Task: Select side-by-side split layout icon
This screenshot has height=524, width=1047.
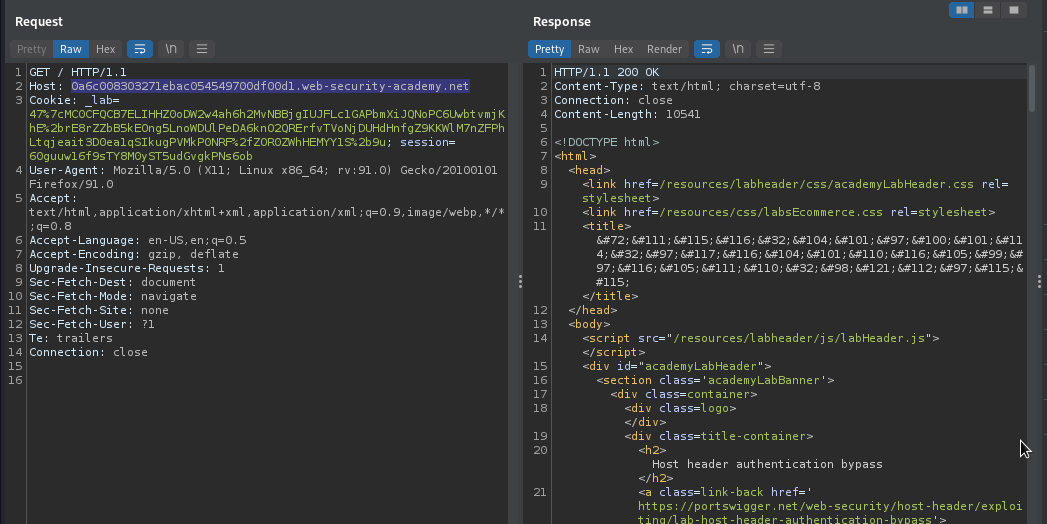Action: (962, 10)
